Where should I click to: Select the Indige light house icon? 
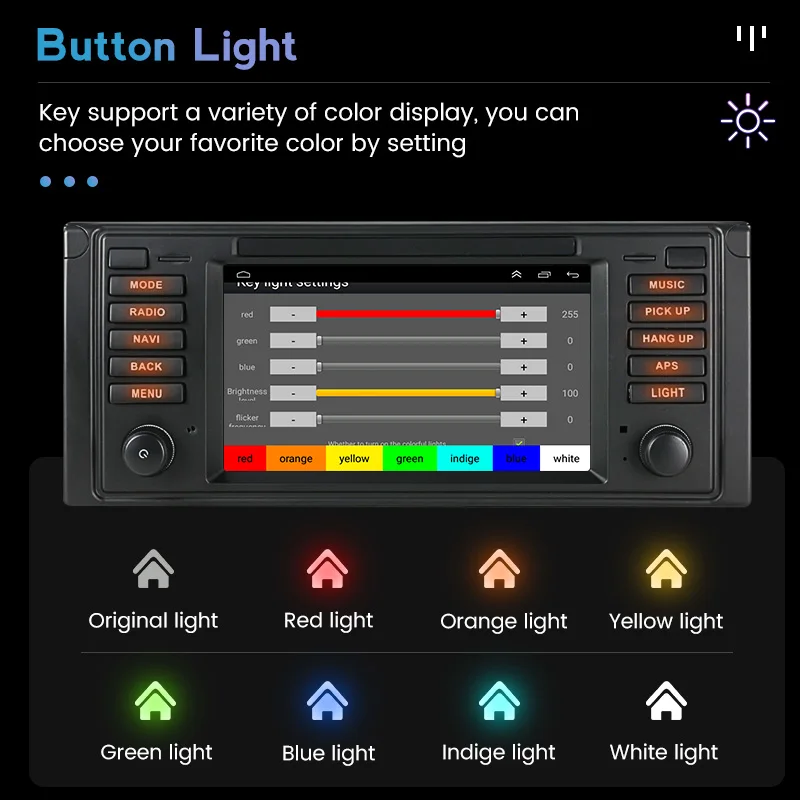click(499, 700)
